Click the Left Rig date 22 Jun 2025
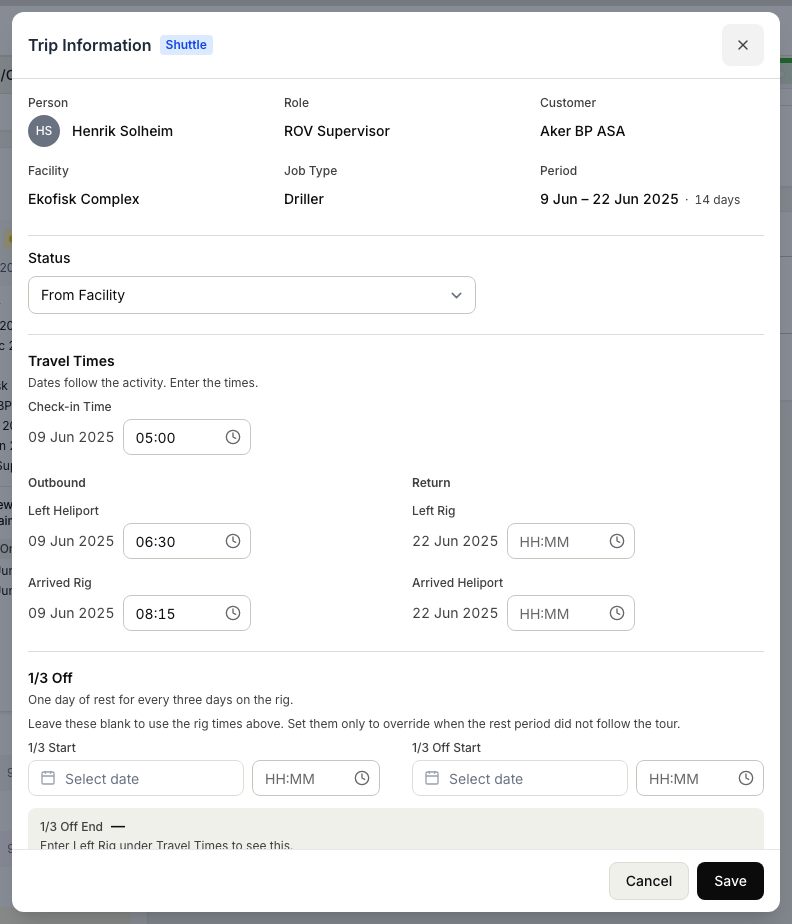This screenshot has height=924, width=792. click(x=455, y=541)
